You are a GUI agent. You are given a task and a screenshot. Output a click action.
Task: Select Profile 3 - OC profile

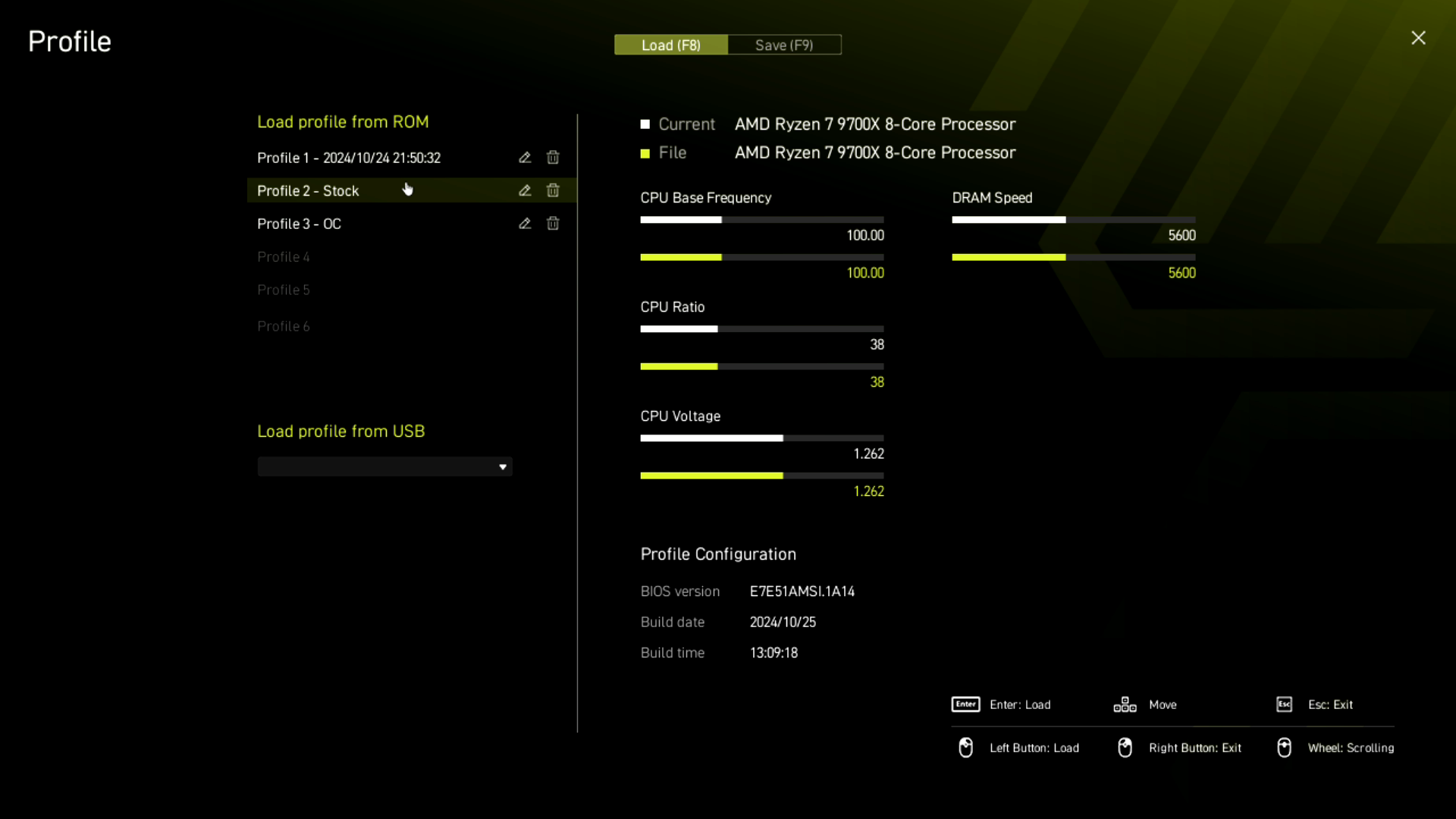[298, 223]
